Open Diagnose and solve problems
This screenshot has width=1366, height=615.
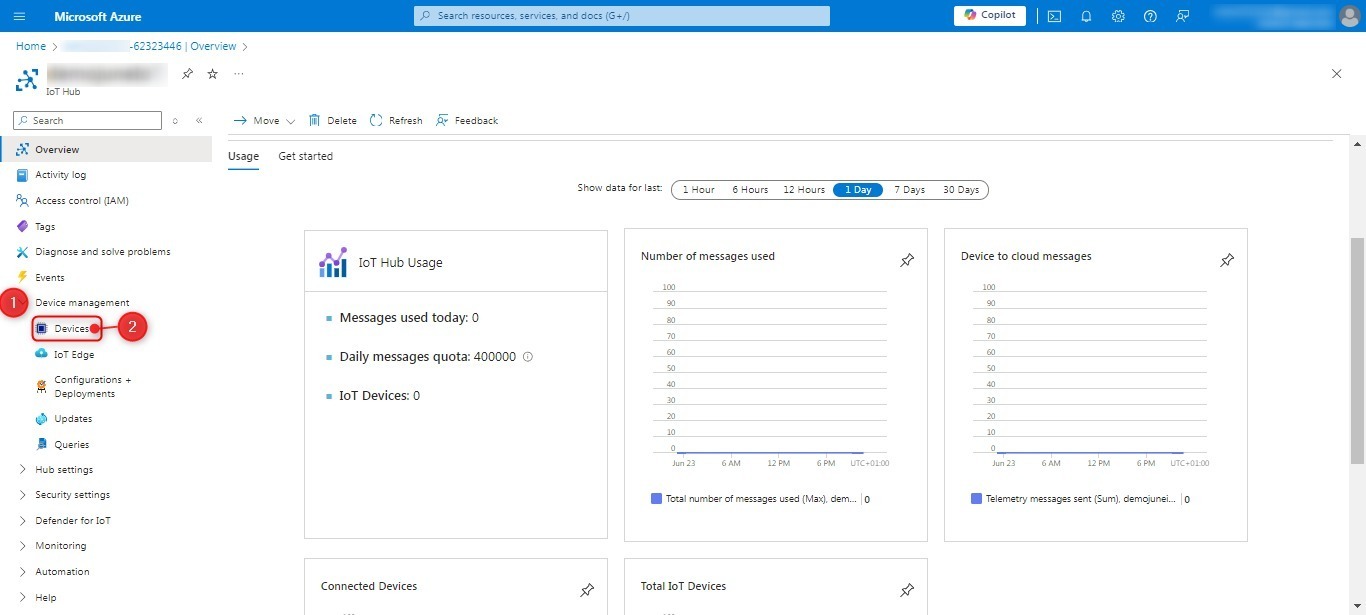(x=103, y=252)
